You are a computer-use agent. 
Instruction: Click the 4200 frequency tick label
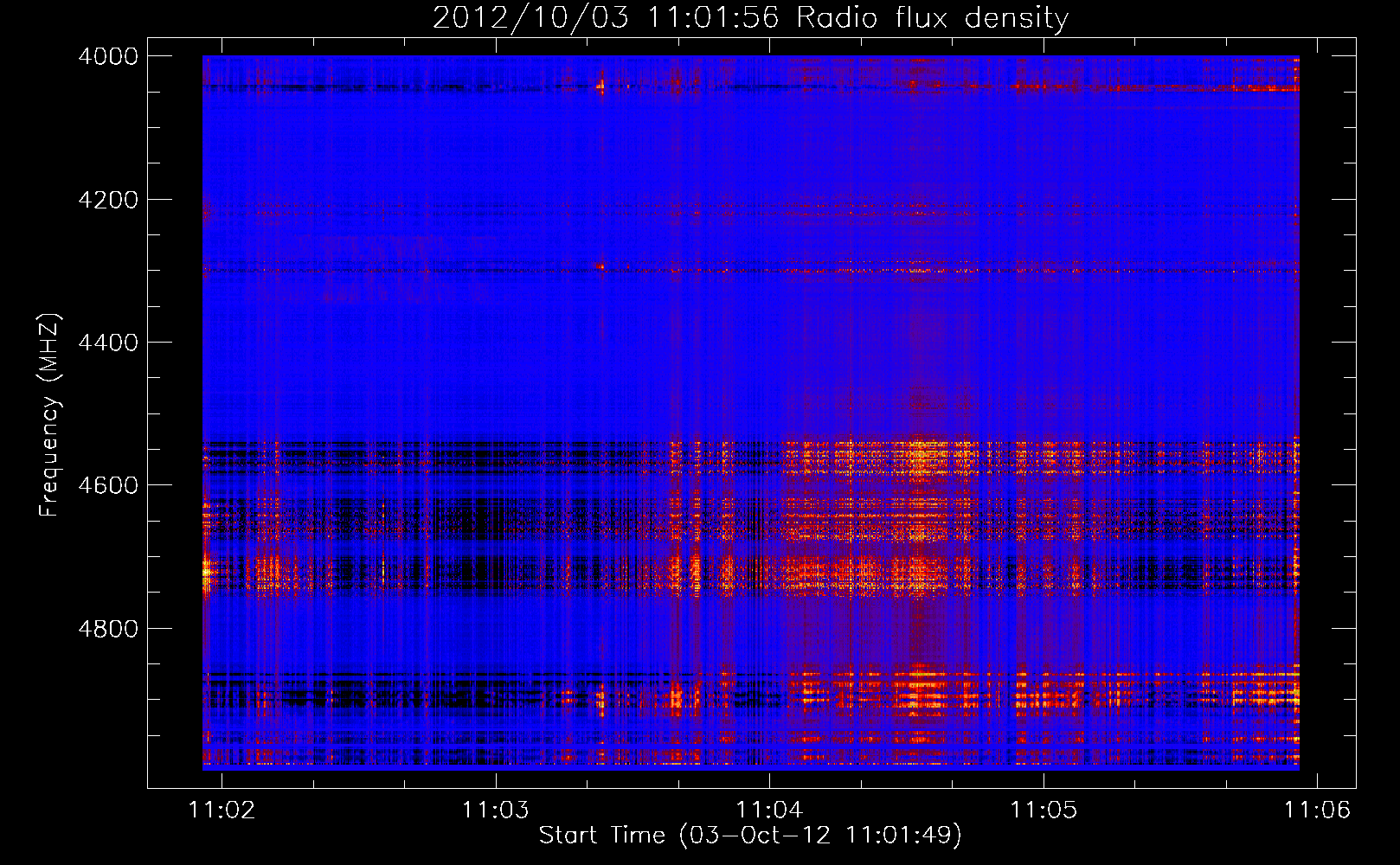pos(108,200)
